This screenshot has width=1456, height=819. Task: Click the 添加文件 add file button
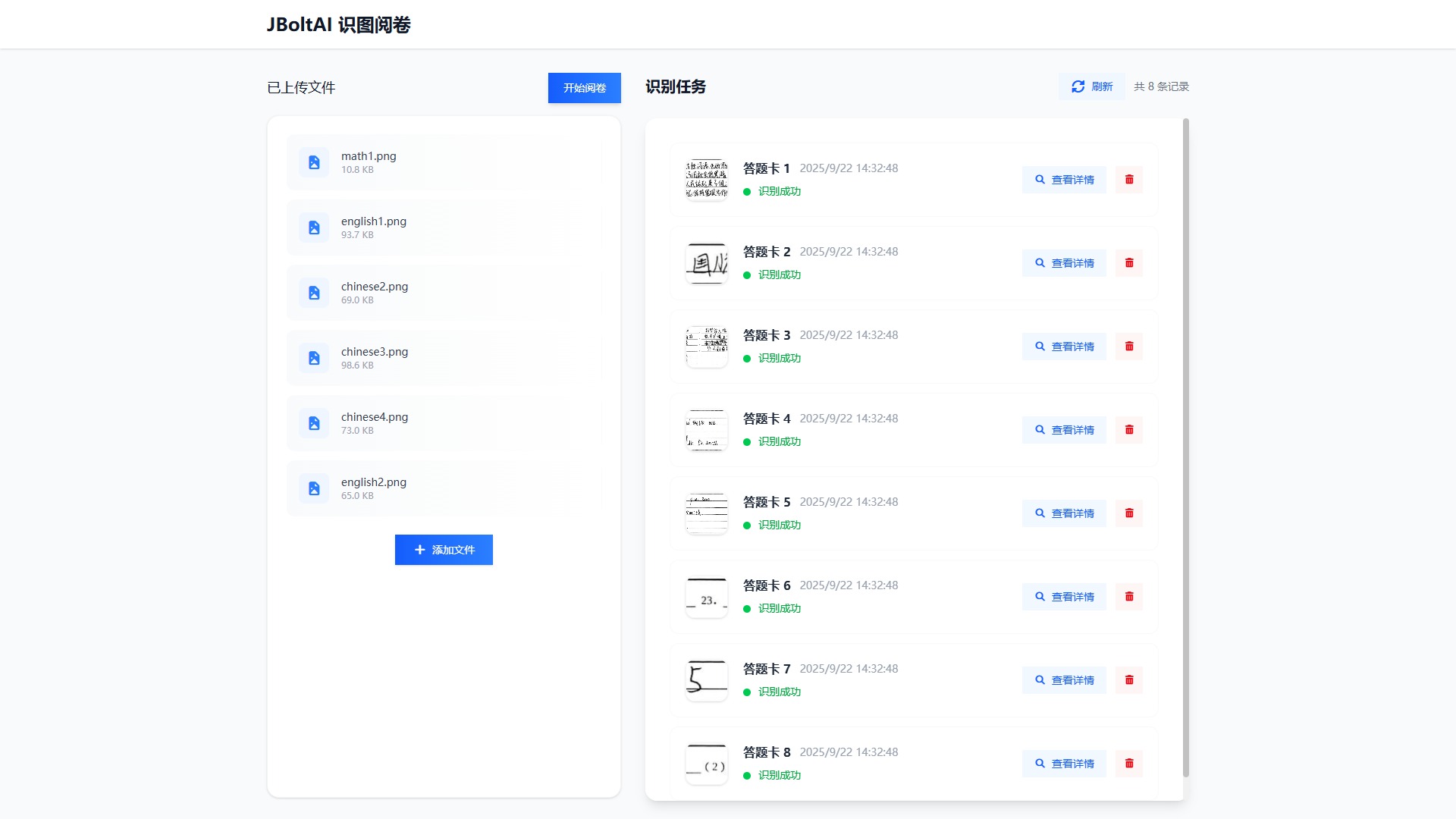444,550
